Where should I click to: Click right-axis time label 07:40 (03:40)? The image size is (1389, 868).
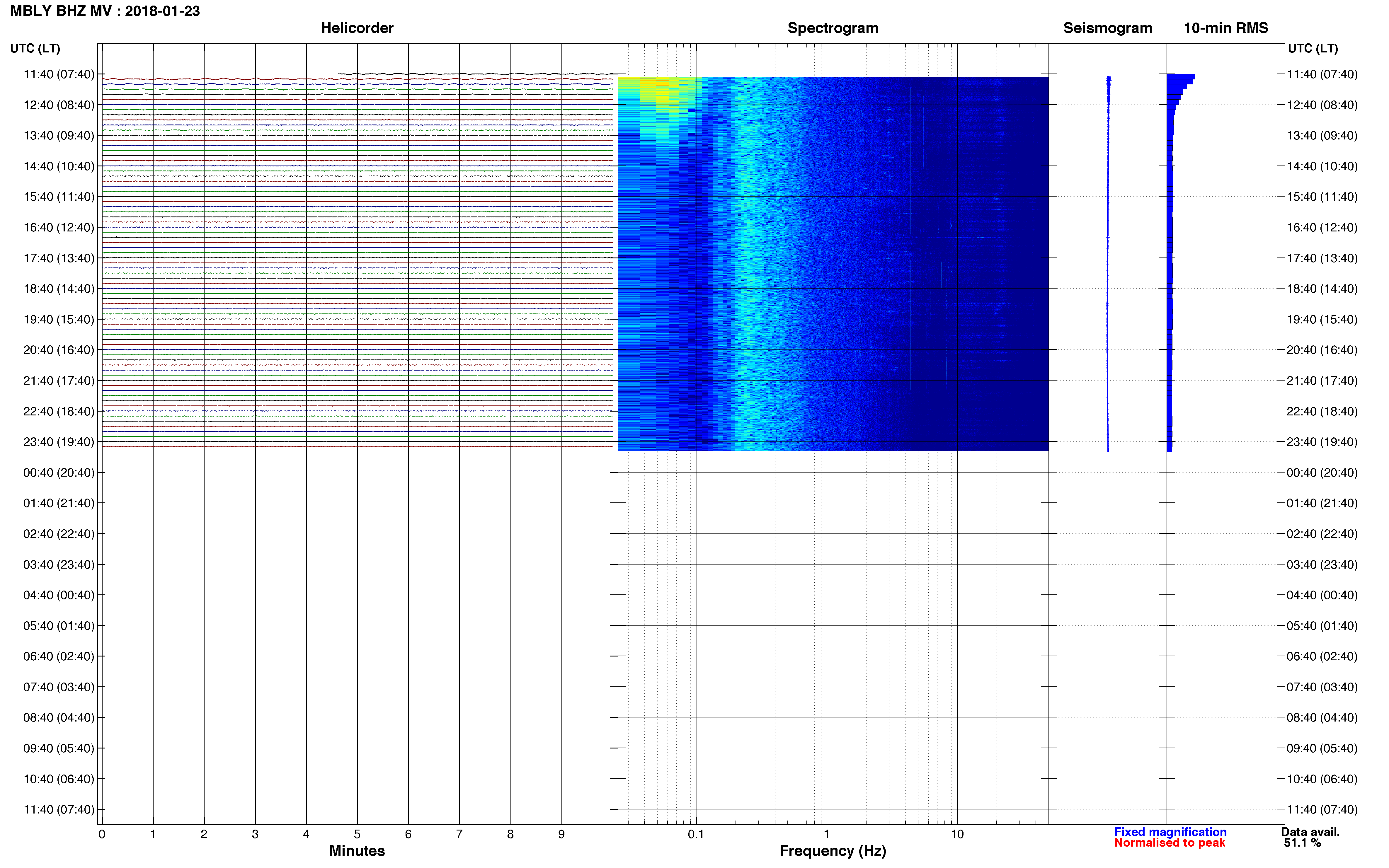1322,687
